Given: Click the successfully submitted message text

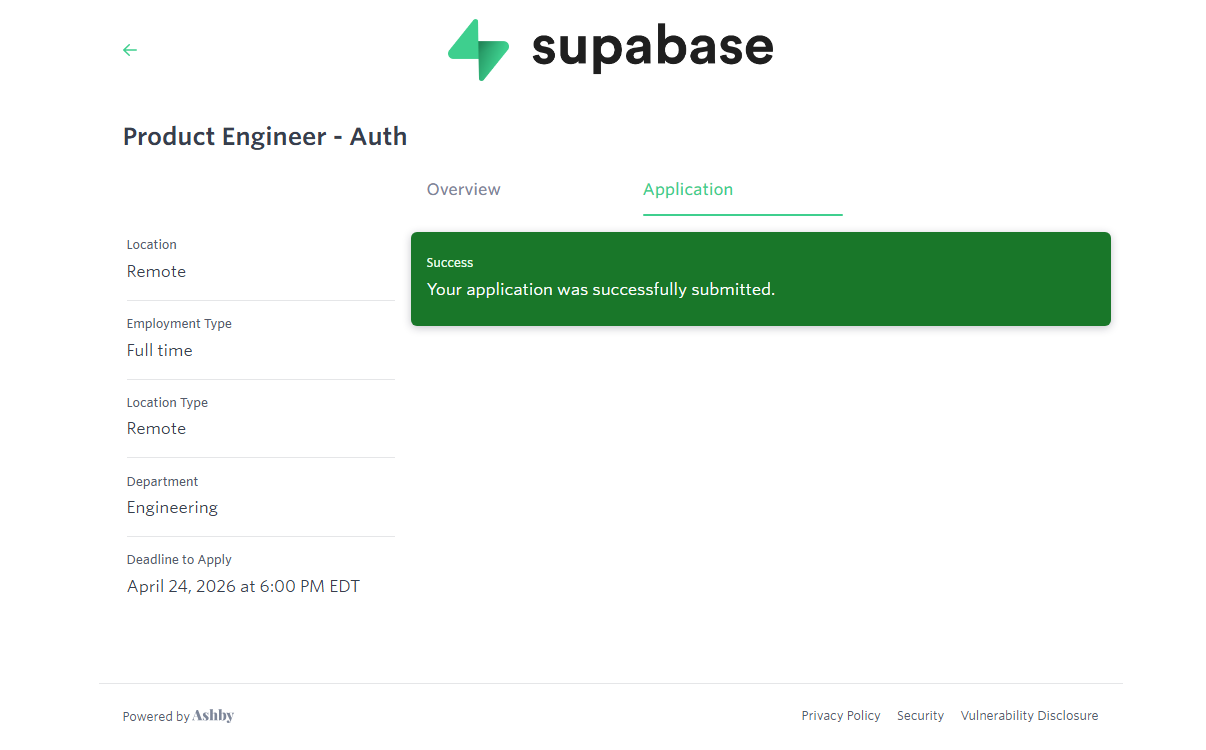Looking at the screenshot, I should click(x=601, y=290).
